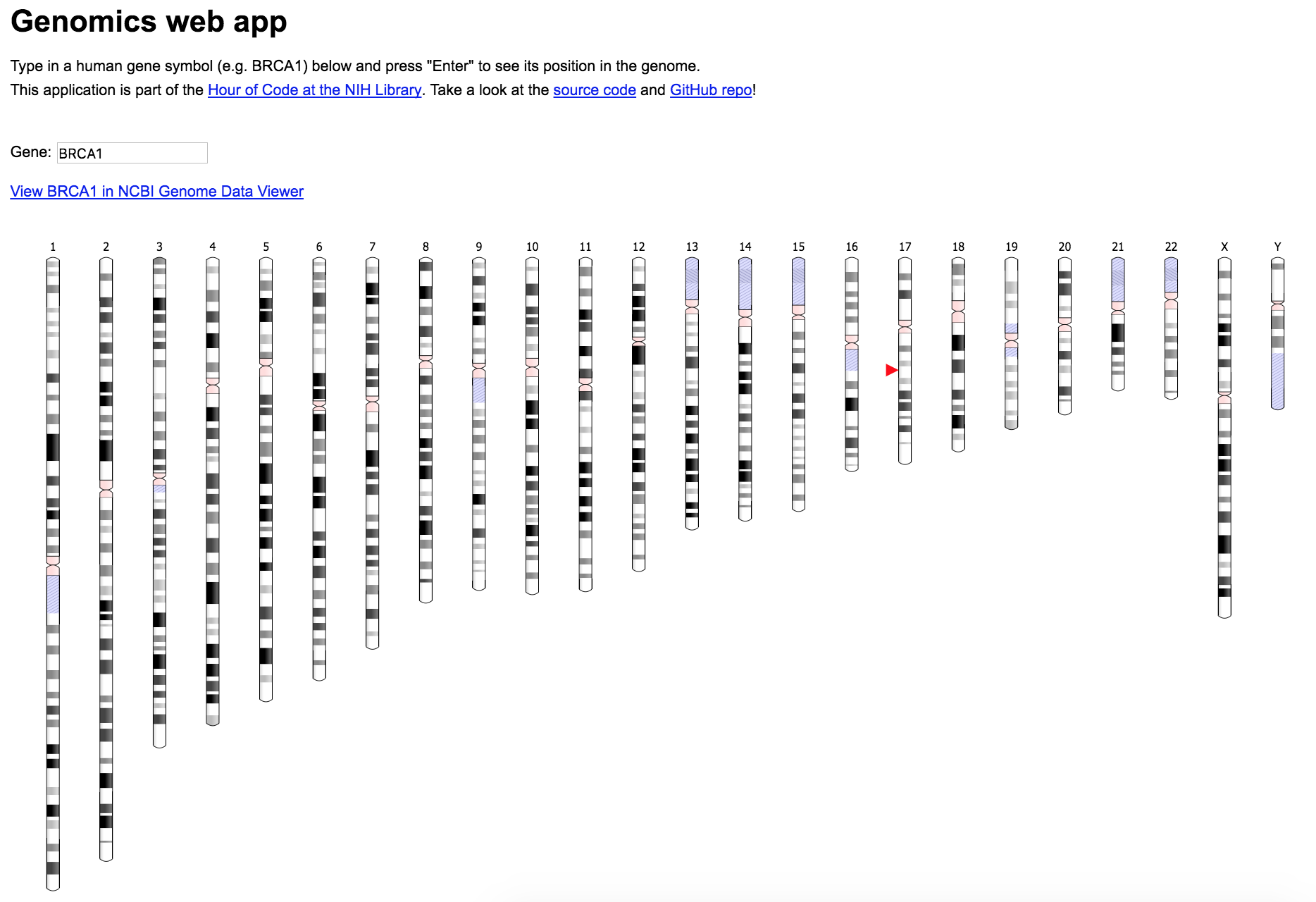
Task: Select the chromosome 4 ideogram
Action: pyautogui.click(x=213, y=491)
